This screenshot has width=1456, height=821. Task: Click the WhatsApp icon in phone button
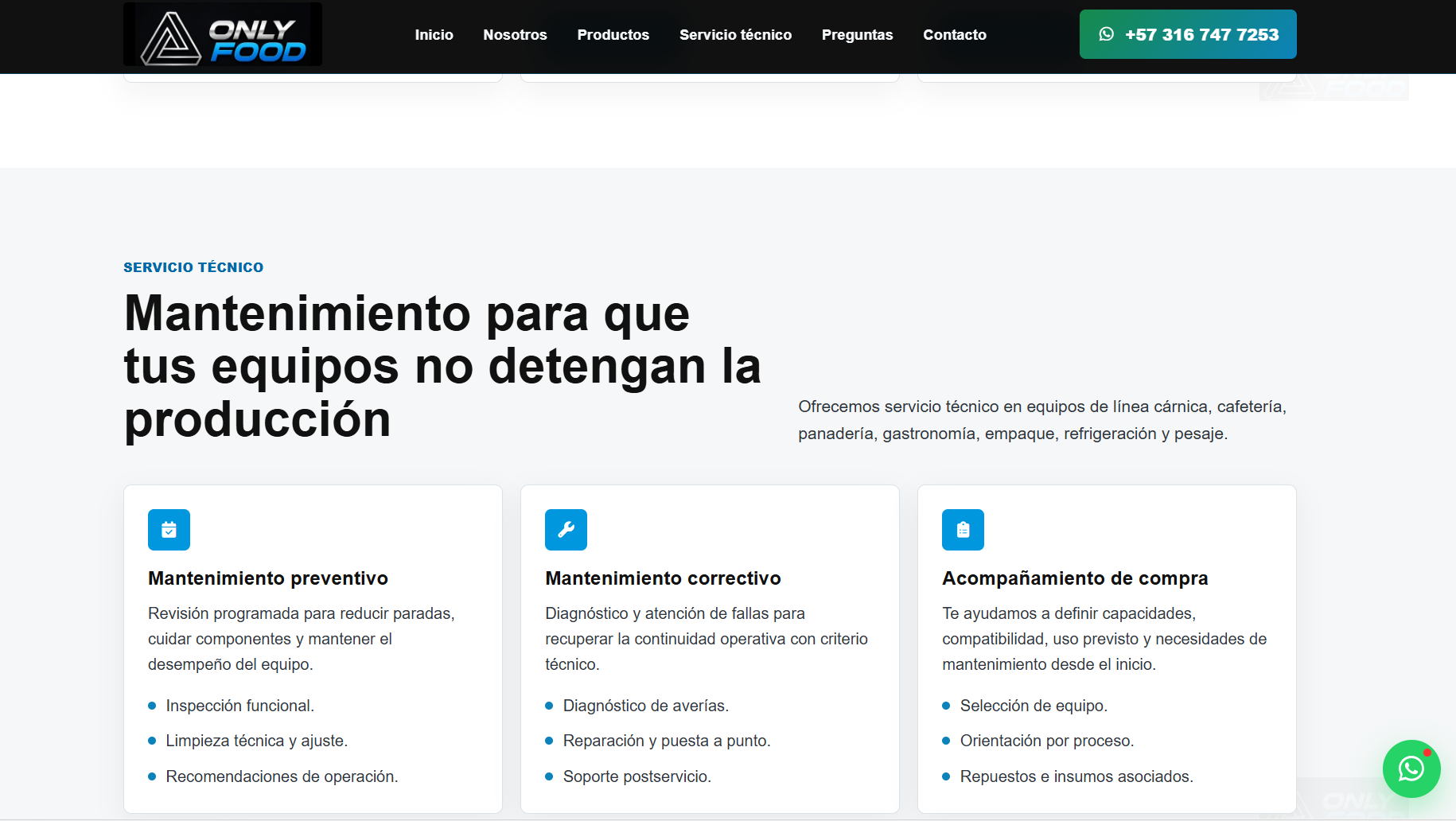click(1106, 34)
